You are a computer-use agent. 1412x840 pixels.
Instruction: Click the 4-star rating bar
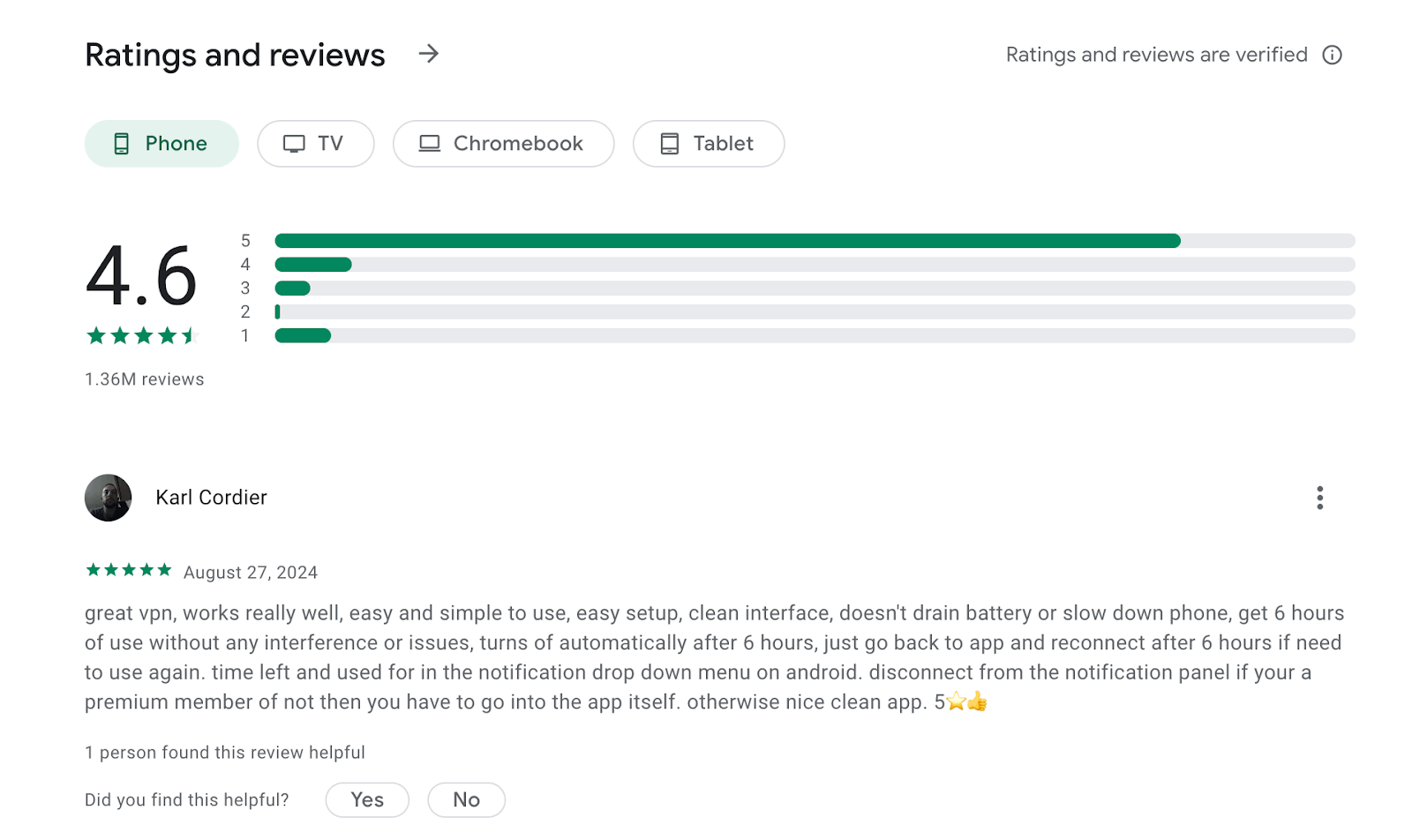click(x=815, y=265)
